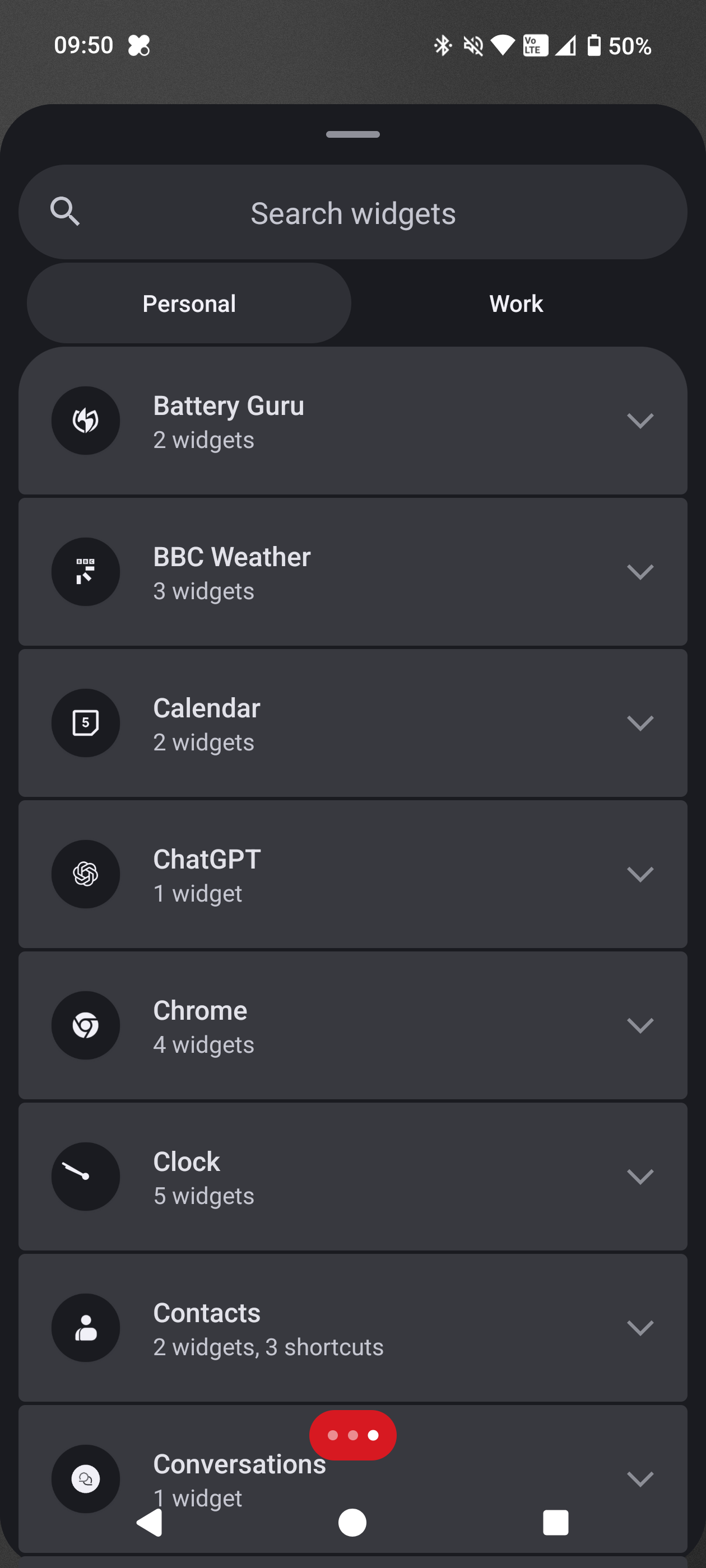
Task: Tap the Chrome app icon
Action: coord(85,1025)
